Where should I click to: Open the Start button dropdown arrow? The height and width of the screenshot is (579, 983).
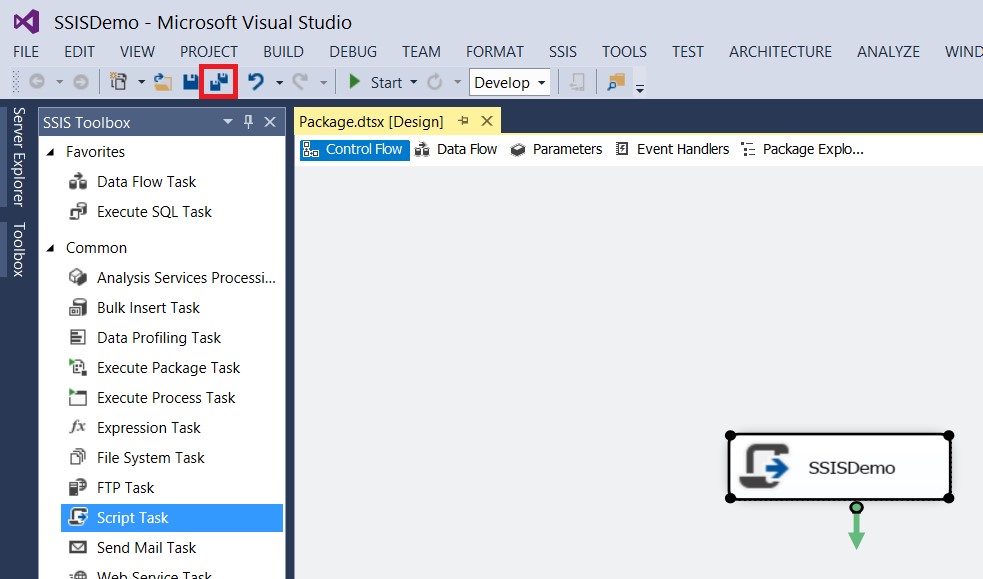pyautogui.click(x=413, y=82)
